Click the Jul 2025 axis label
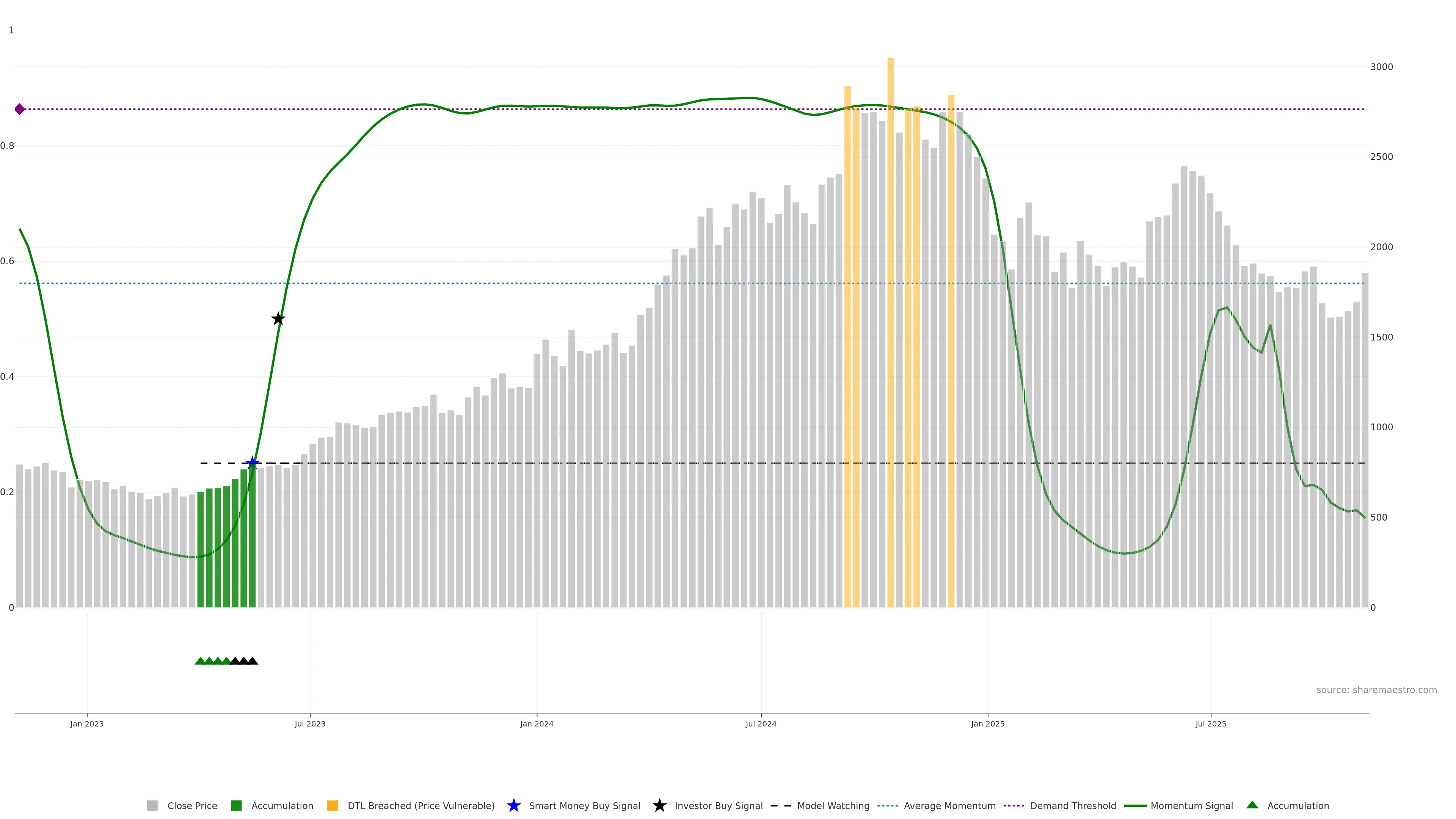Viewport: 1456px width, 819px height. point(1211,723)
